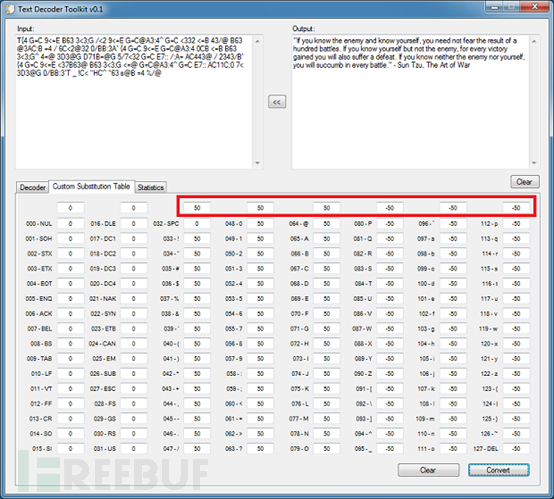Click the Clear button next to Convert
This screenshot has width=554, height=499.
428,470
